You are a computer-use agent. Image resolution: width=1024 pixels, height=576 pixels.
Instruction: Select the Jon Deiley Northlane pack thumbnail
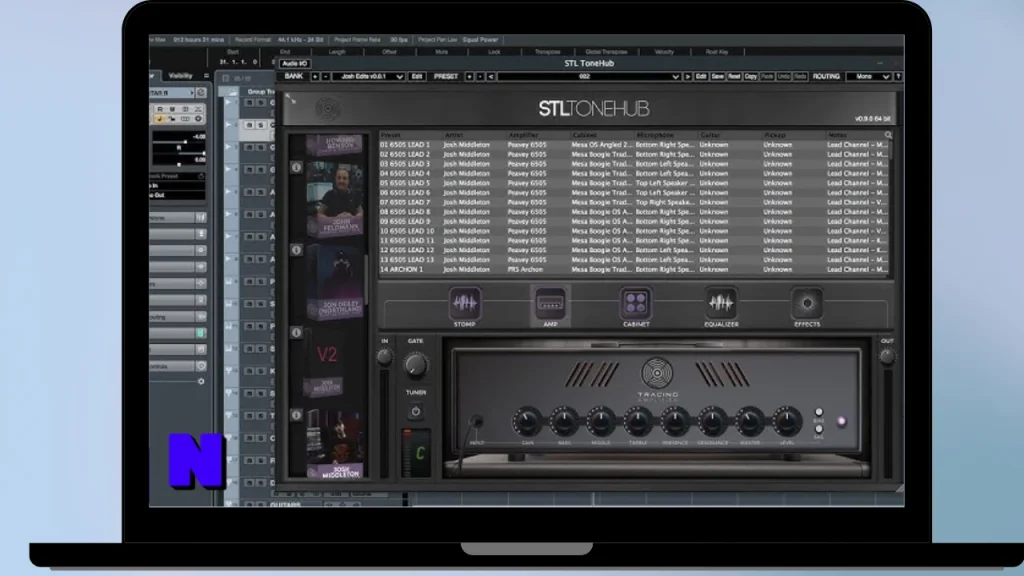coord(334,281)
